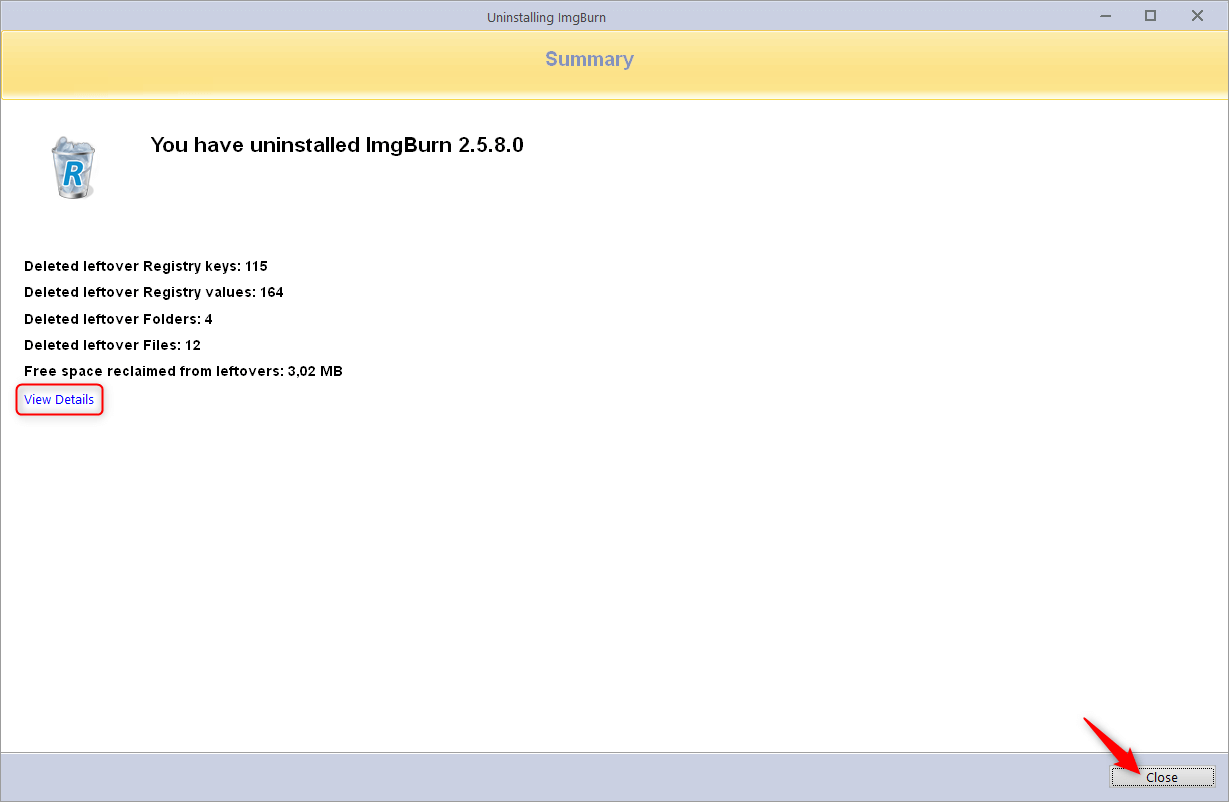Click the Revo Uninstaller recycle bin icon
The height and width of the screenshot is (802, 1229).
click(73, 169)
